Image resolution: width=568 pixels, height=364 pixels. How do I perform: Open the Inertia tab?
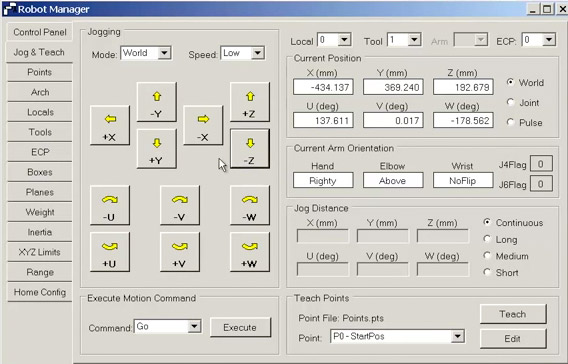click(39, 232)
